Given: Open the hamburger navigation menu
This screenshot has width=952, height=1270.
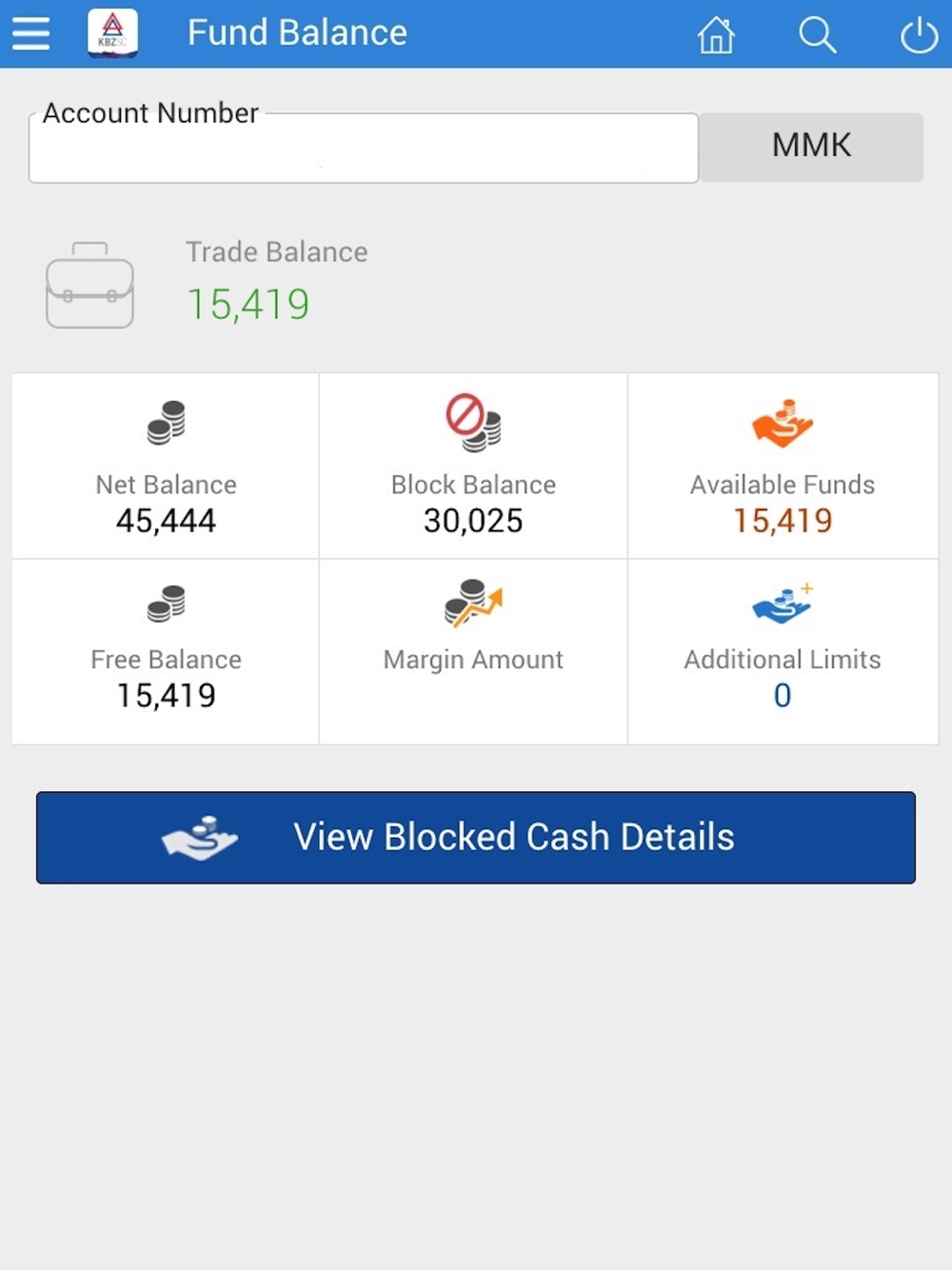Looking at the screenshot, I should (x=30, y=33).
